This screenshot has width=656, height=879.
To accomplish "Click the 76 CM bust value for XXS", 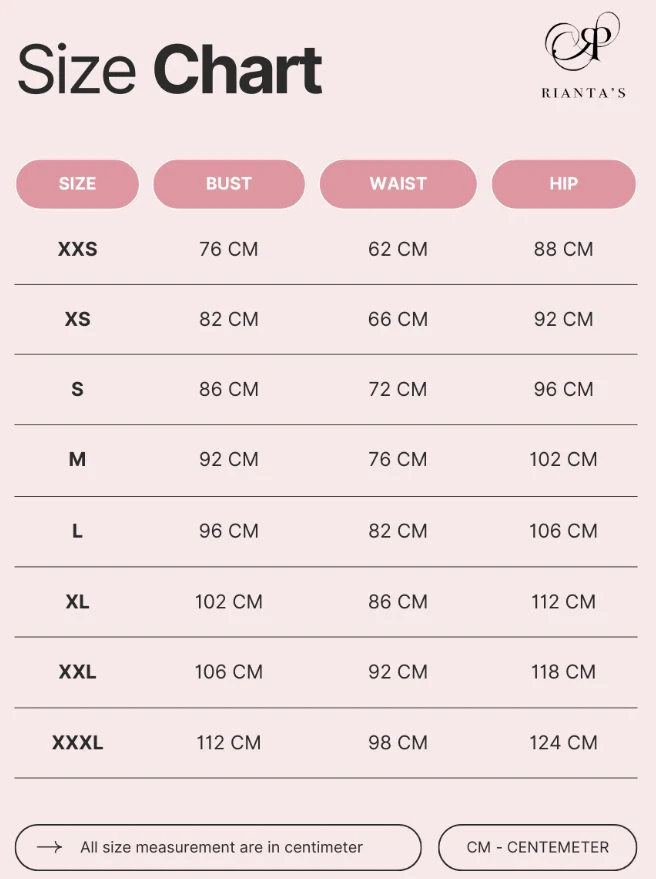I will coord(229,249).
